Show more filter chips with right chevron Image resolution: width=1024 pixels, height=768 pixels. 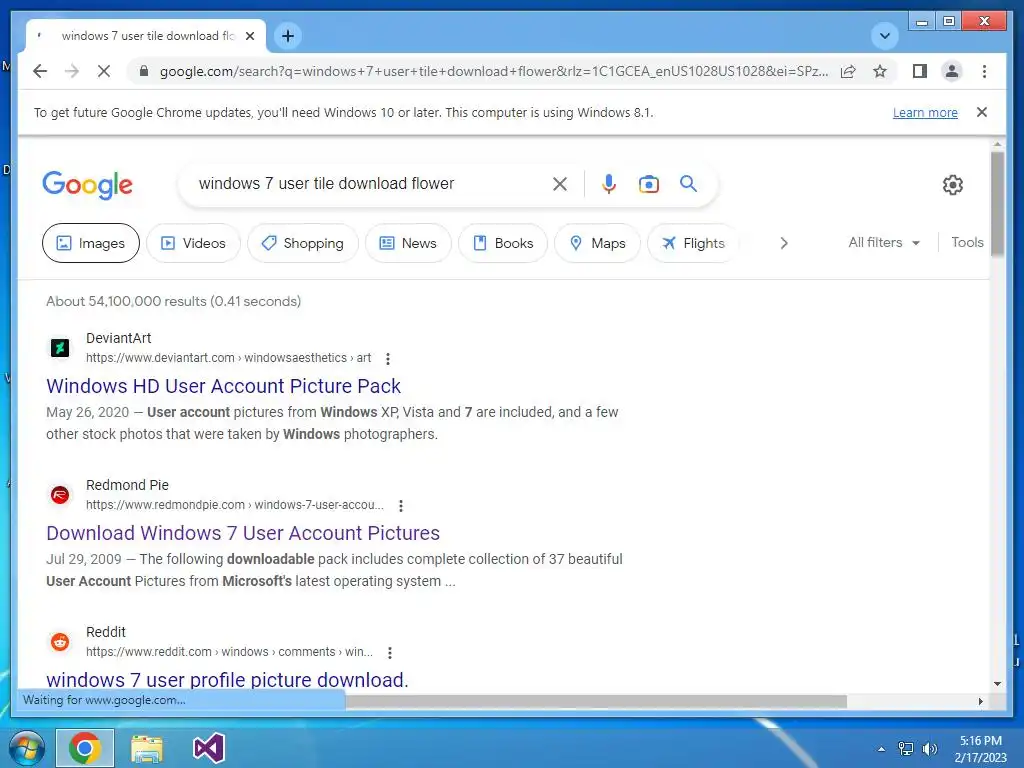click(x=784, y=243)
